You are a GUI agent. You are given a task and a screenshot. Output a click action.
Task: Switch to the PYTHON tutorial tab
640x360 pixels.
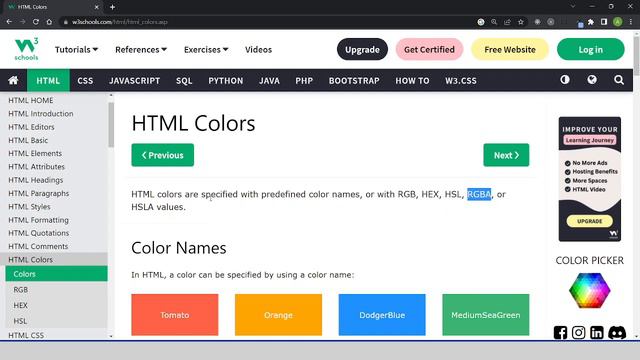click(x=226, y=80)
